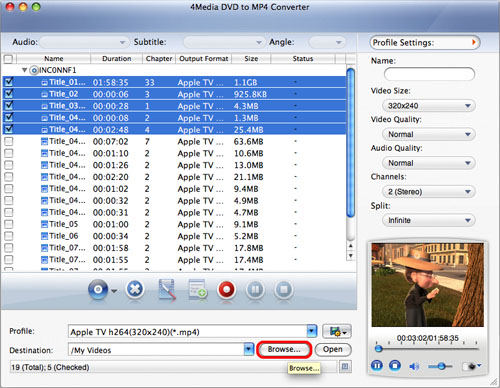Click the video preview thumbnail
The height and width of the screenshot is (388, 500).
tap(428, 285)
